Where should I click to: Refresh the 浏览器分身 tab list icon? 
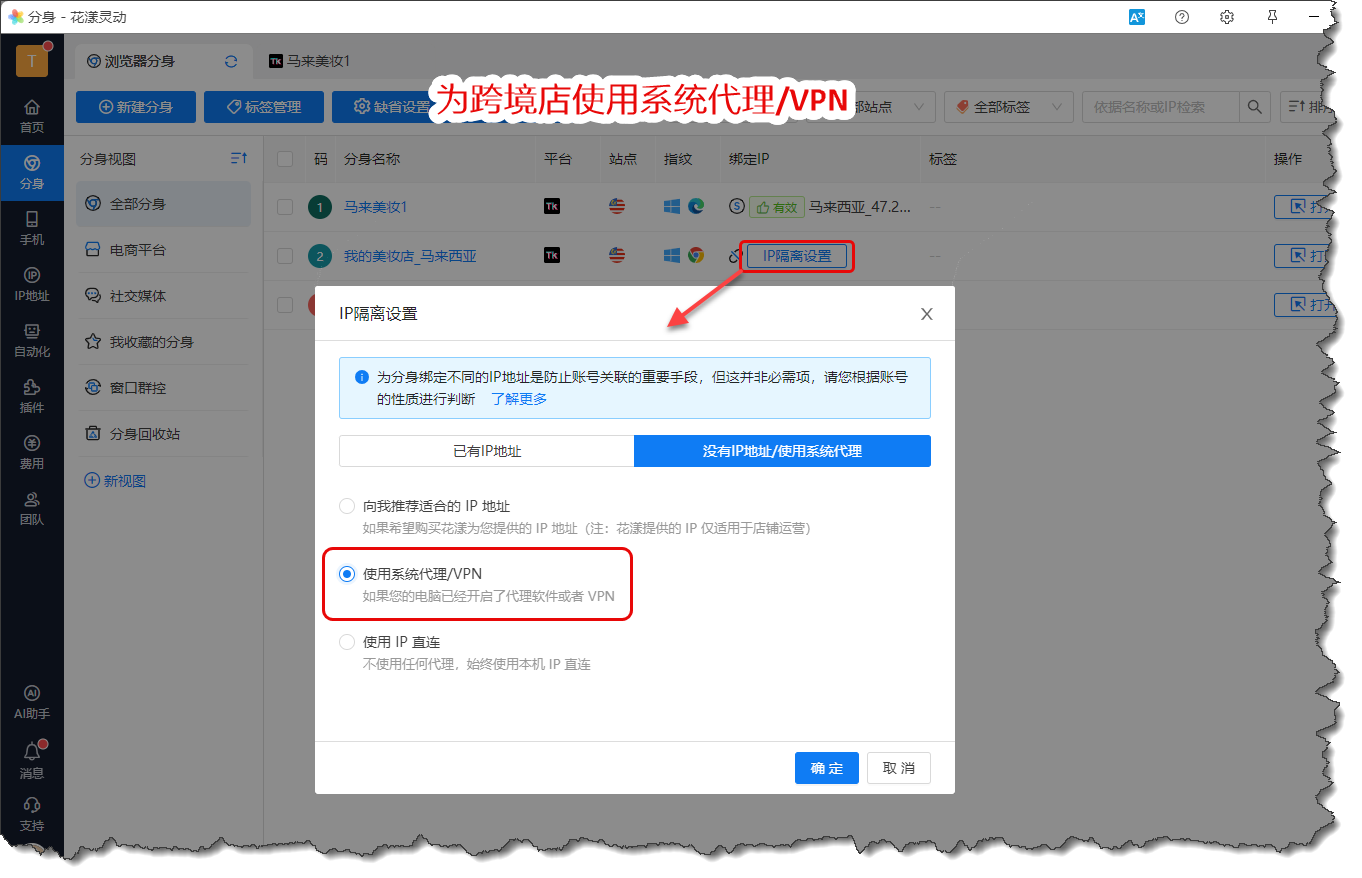coord(231,61)
